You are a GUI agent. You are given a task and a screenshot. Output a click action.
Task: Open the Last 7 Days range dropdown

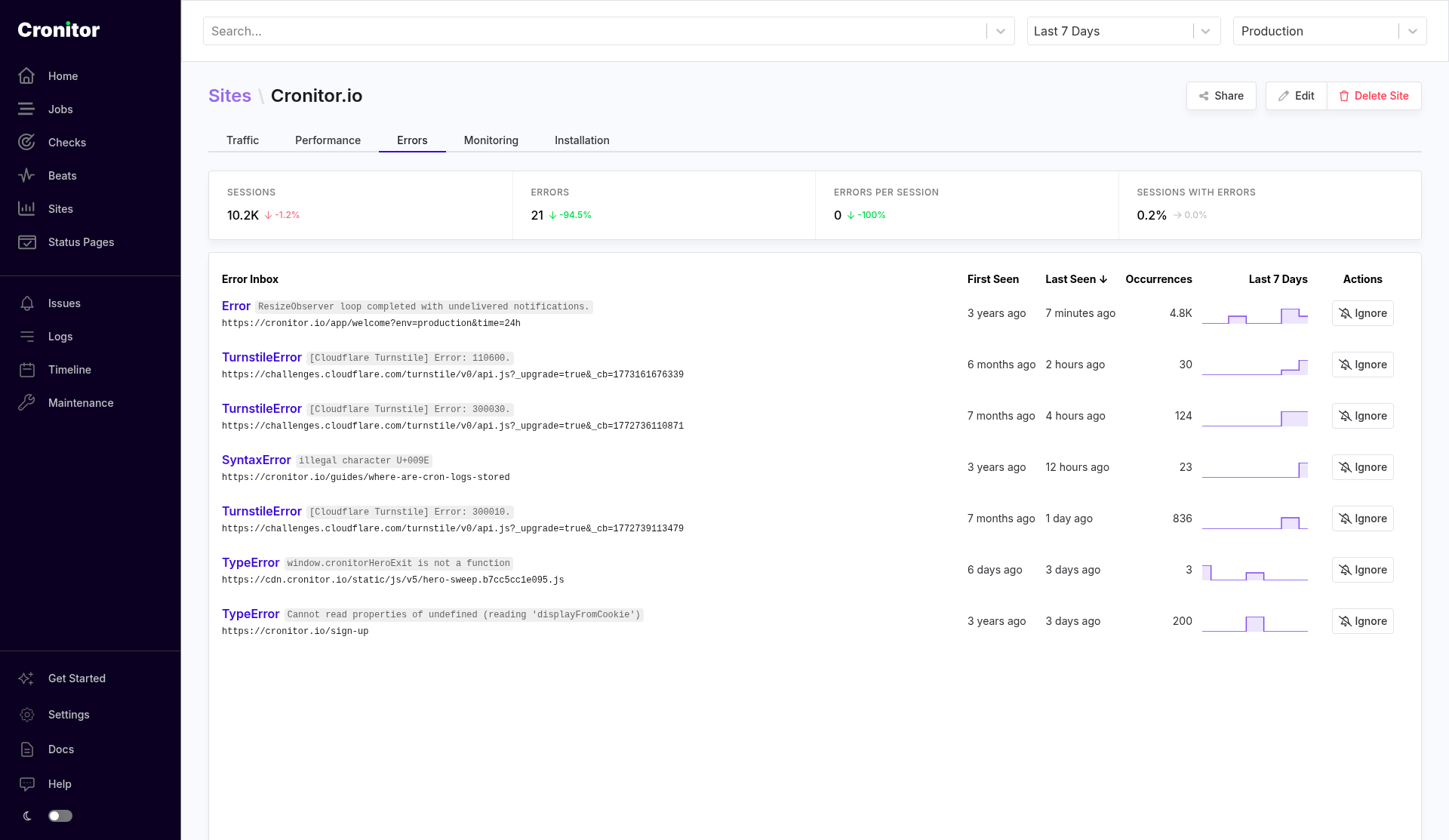[x=1124, y=31]
